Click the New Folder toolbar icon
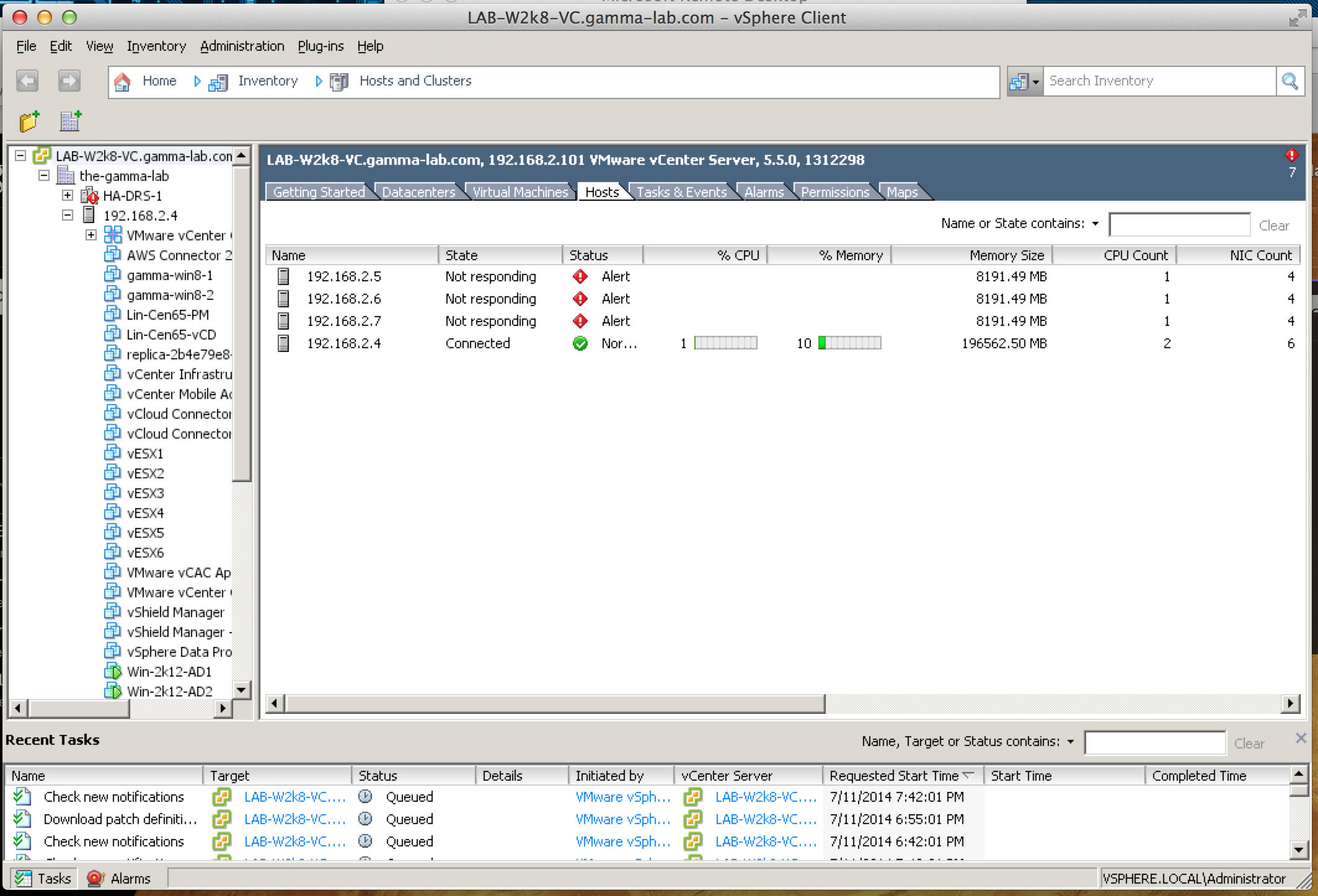Screen dimensions: 1318x896 click(x=29, y=121)
